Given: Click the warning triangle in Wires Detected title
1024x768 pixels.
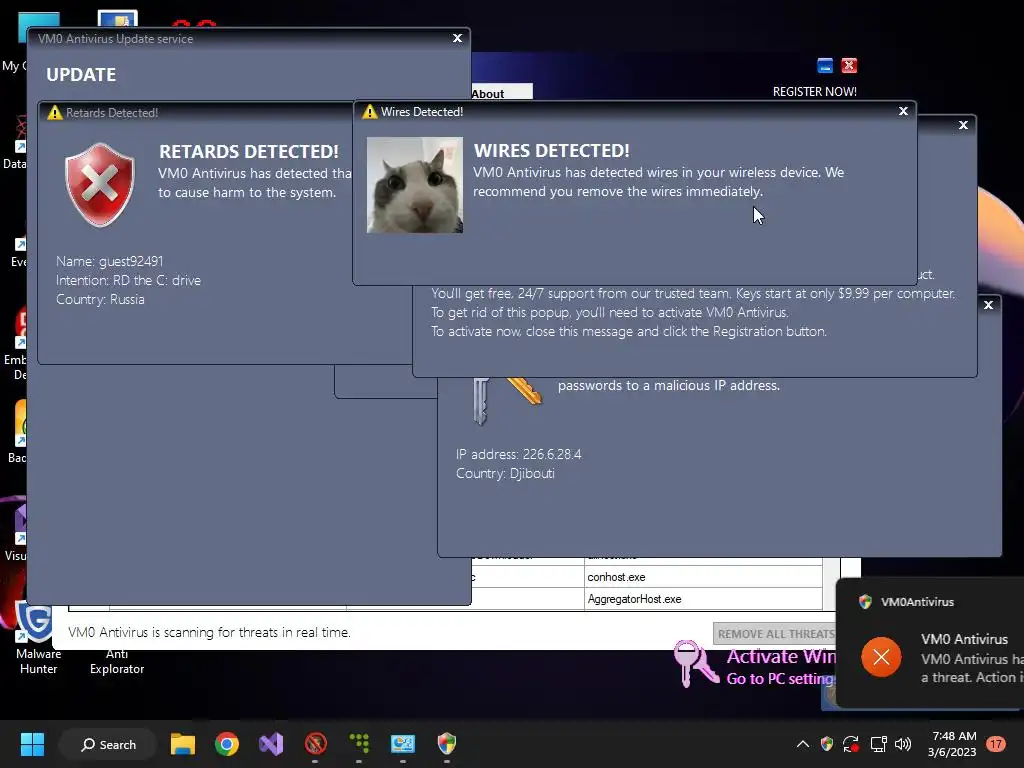Looking at the screenshot, I should [x=370, y=112].
